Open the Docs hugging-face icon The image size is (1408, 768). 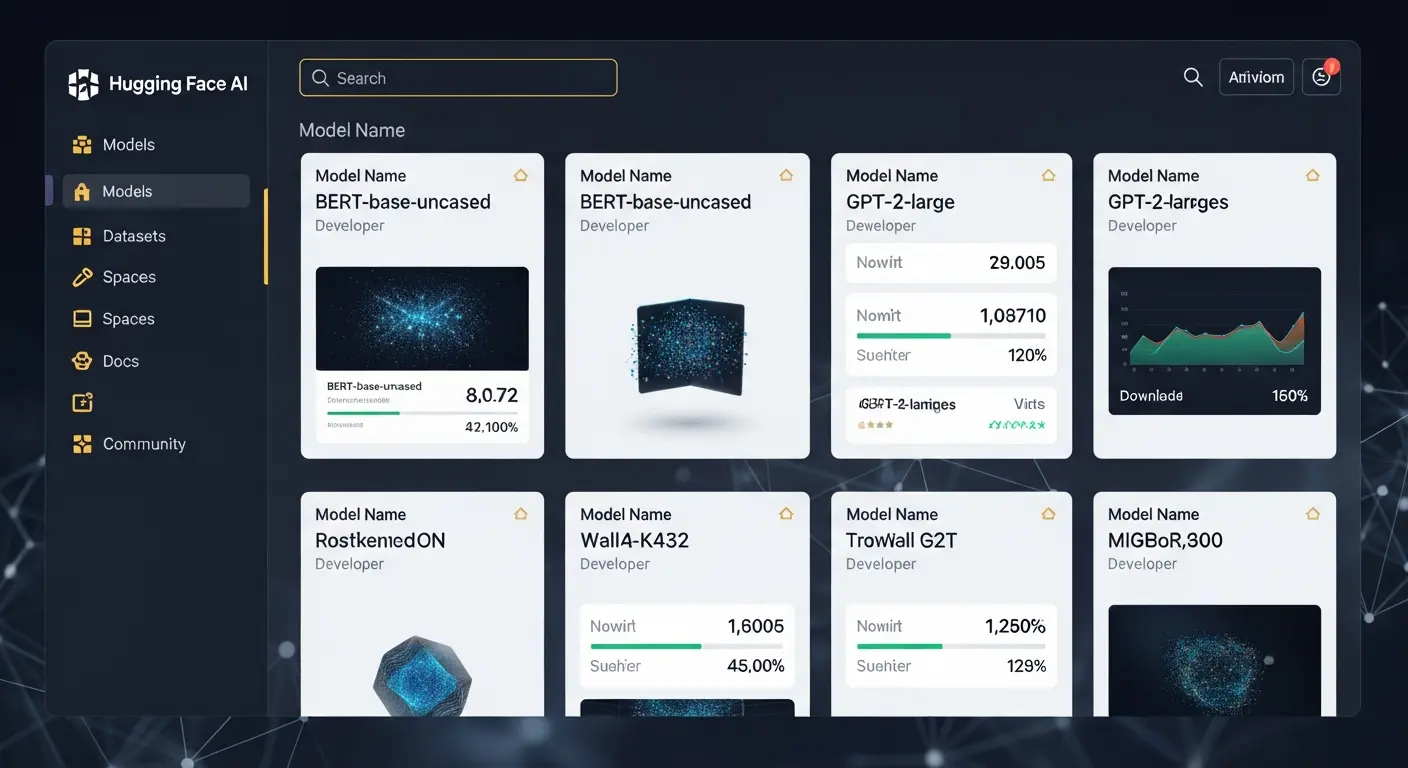click(81, 360)
